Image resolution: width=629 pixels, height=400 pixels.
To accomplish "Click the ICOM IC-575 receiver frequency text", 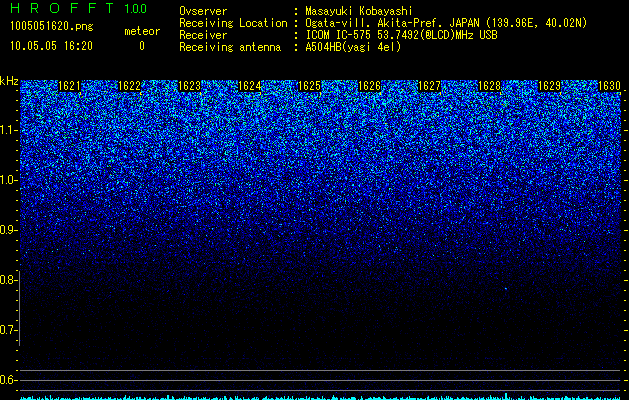I will click(x=402, y=35).
